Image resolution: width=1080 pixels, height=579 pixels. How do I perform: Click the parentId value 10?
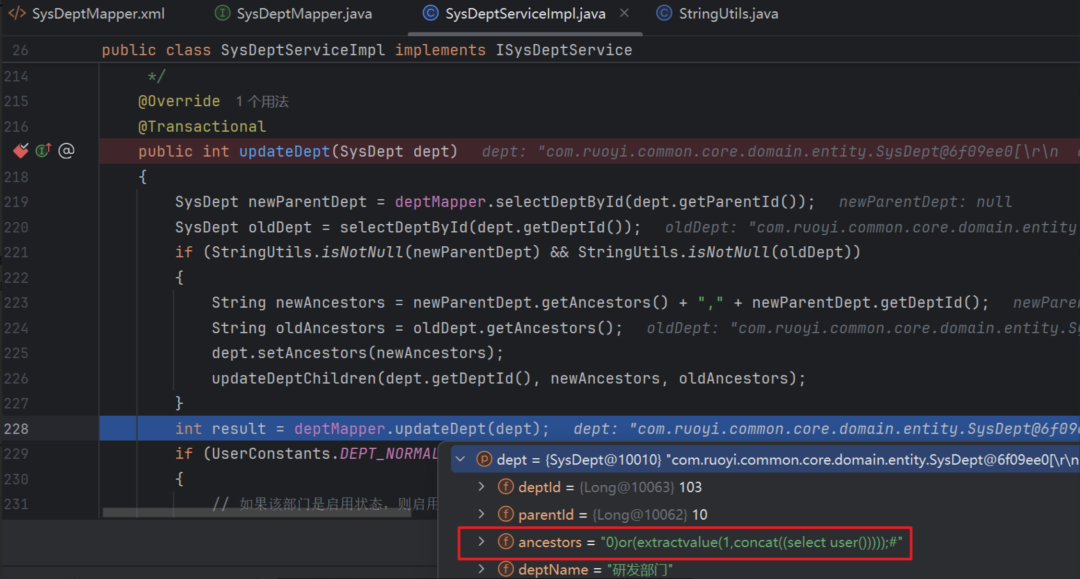pyautogui.click(x=700, y=515)
